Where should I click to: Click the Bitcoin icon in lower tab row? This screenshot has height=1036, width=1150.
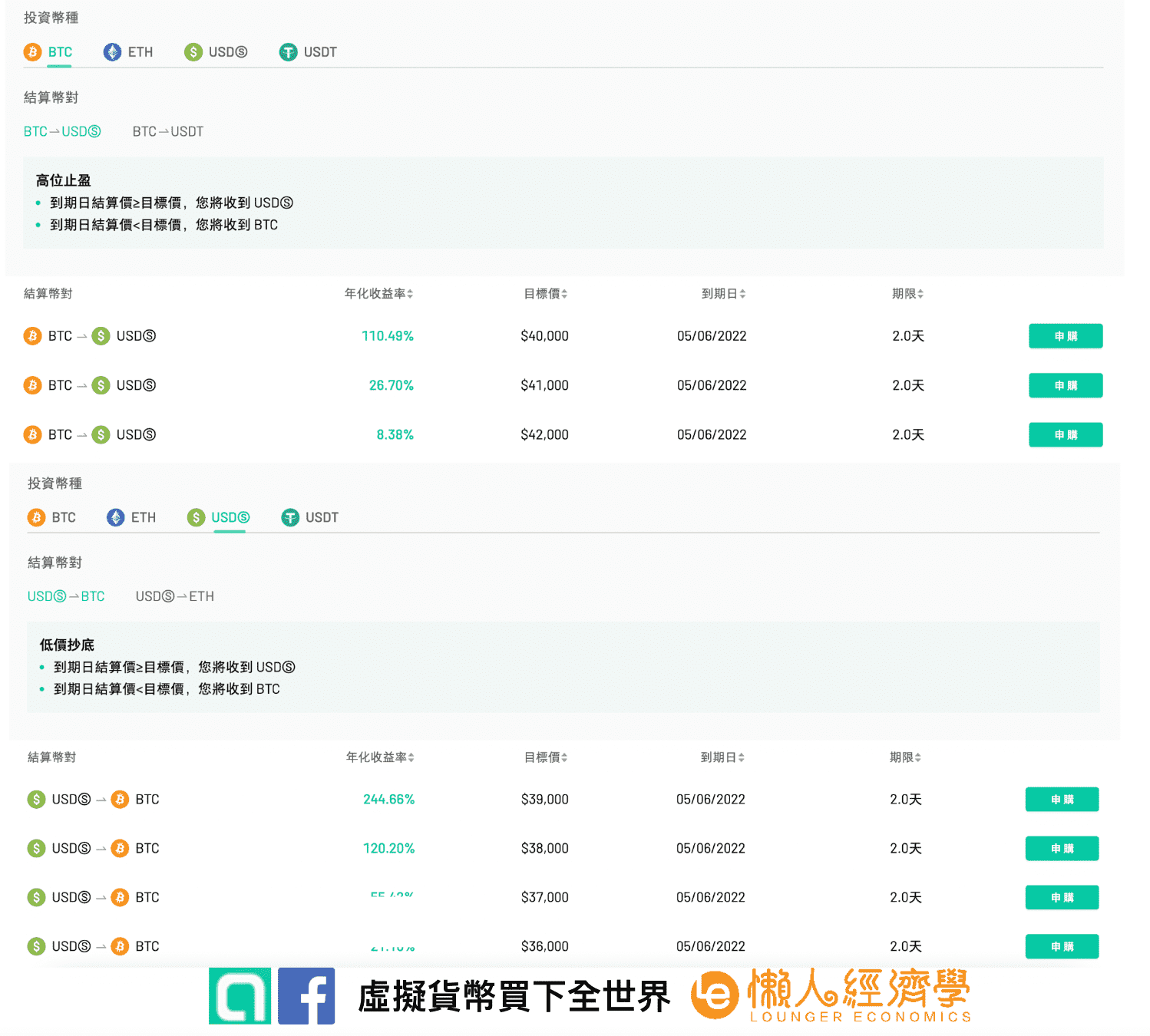pos(36,517)
